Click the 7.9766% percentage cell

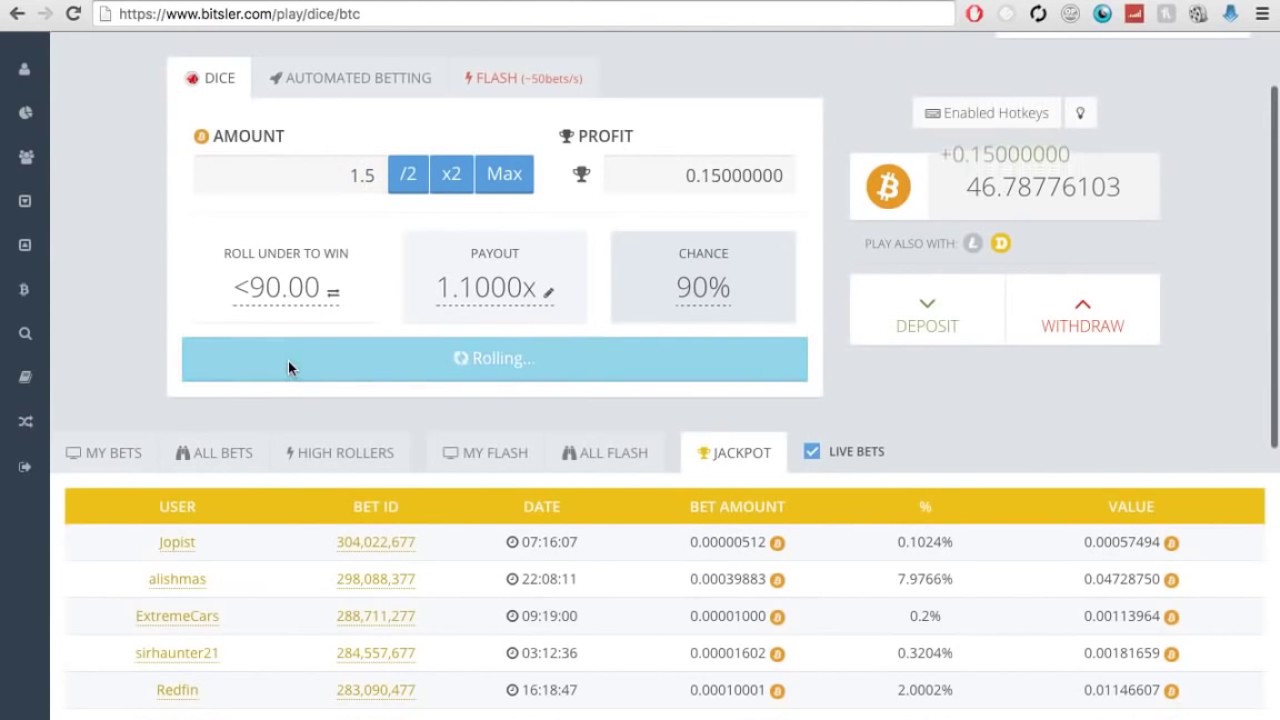[925, 579]
